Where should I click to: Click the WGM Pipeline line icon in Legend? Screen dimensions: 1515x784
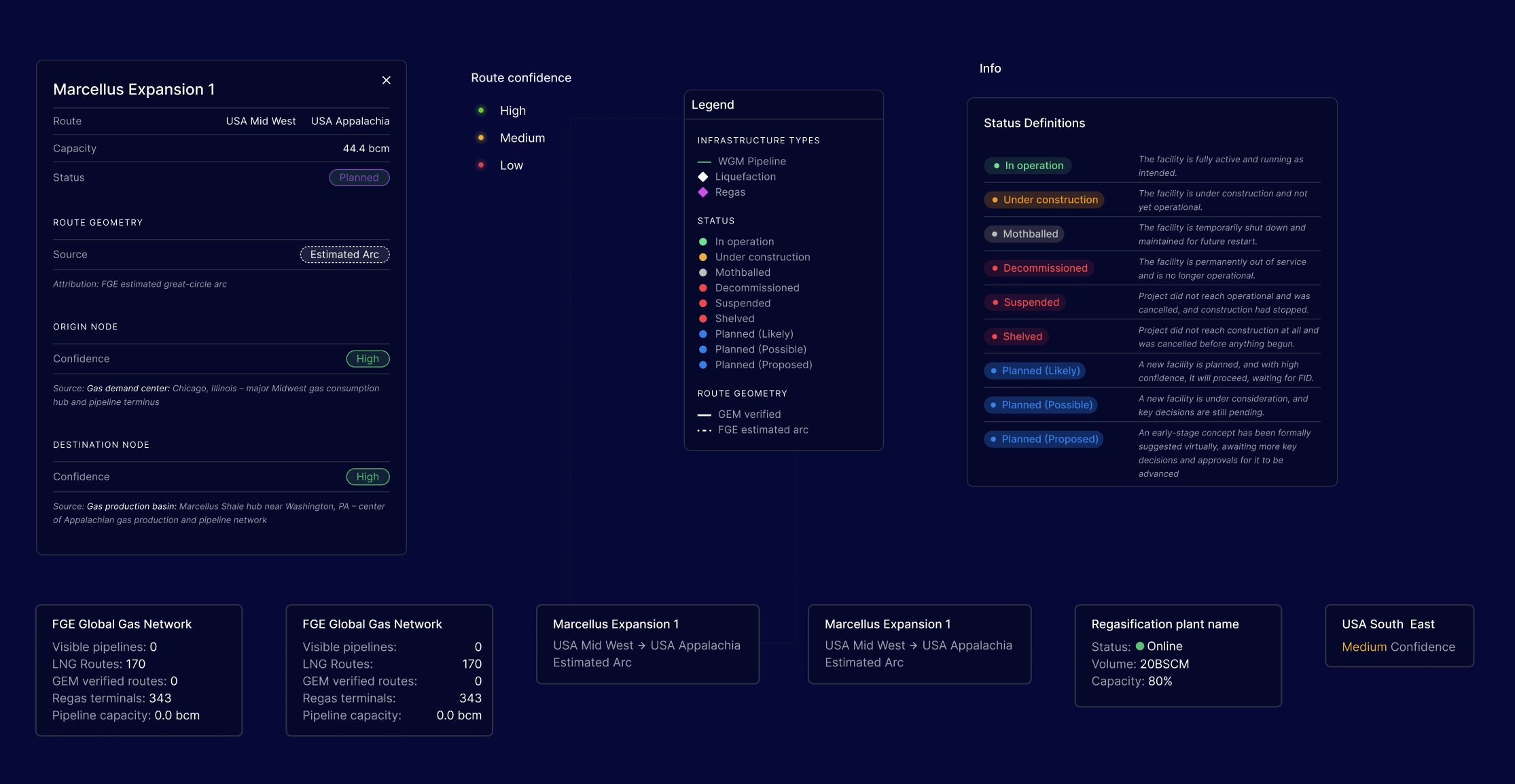pyautogui.click(x=705, y=162)
